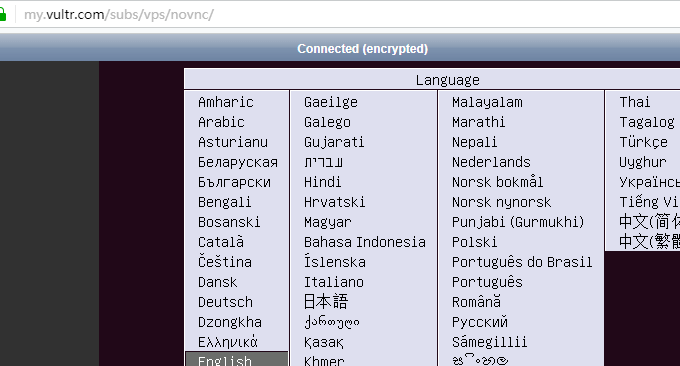Choose Bosanski language
This screenshot has width=680, height=366.
click(x=229, y=222)
